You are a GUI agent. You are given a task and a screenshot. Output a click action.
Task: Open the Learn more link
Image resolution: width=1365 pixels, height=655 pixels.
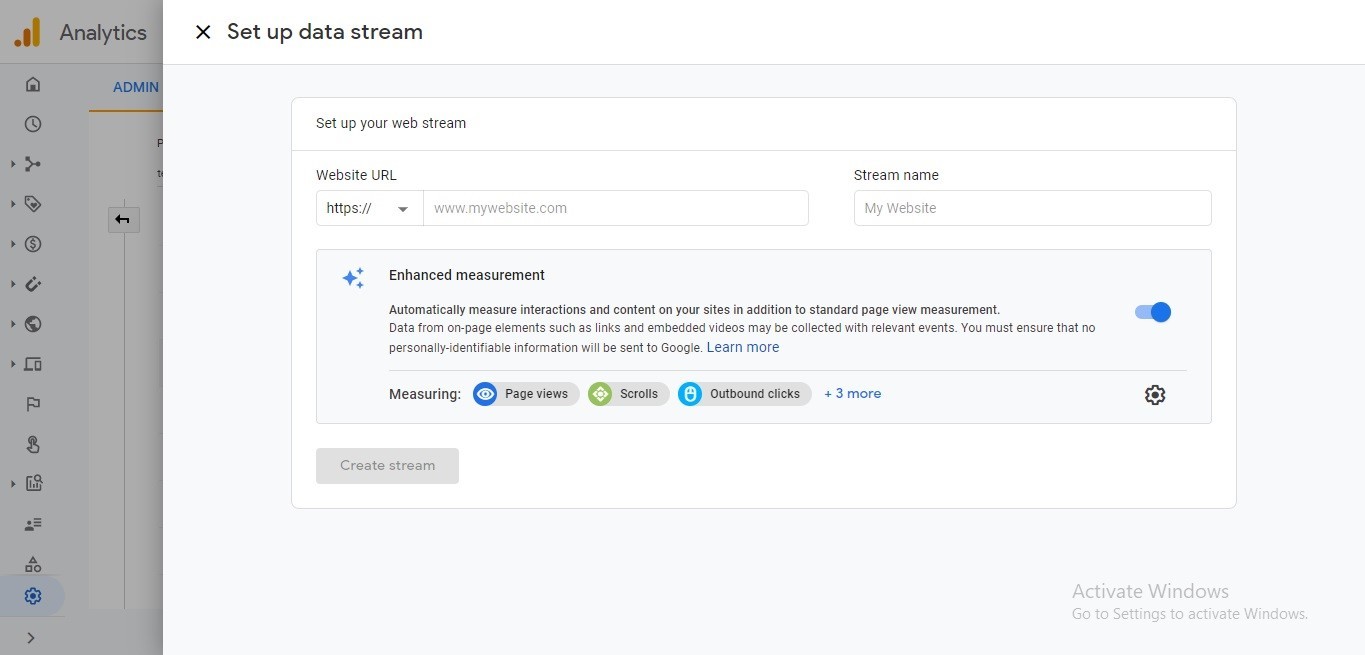click(x=742, y=347)
